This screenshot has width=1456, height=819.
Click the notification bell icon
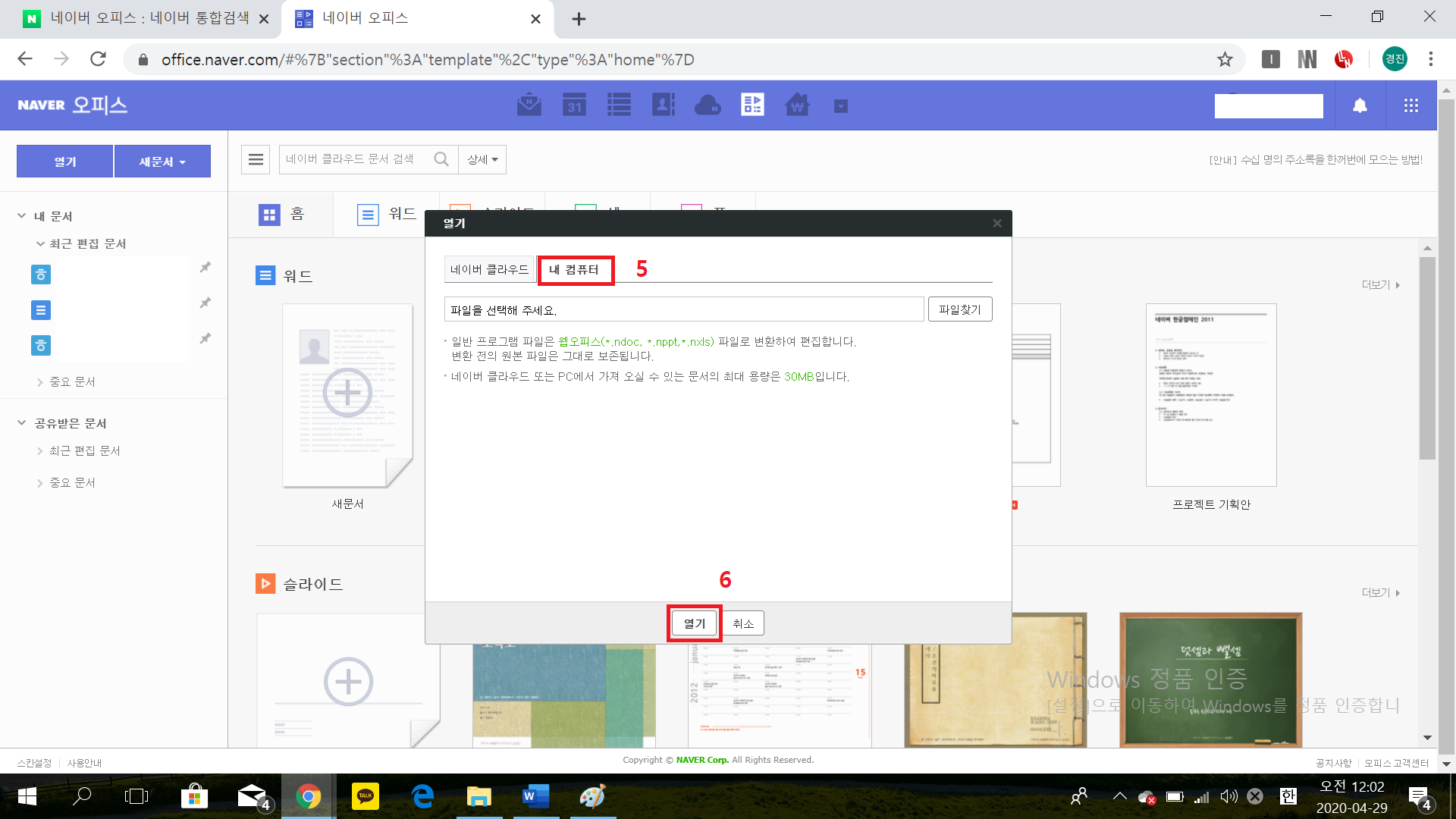pos(1360,105)
